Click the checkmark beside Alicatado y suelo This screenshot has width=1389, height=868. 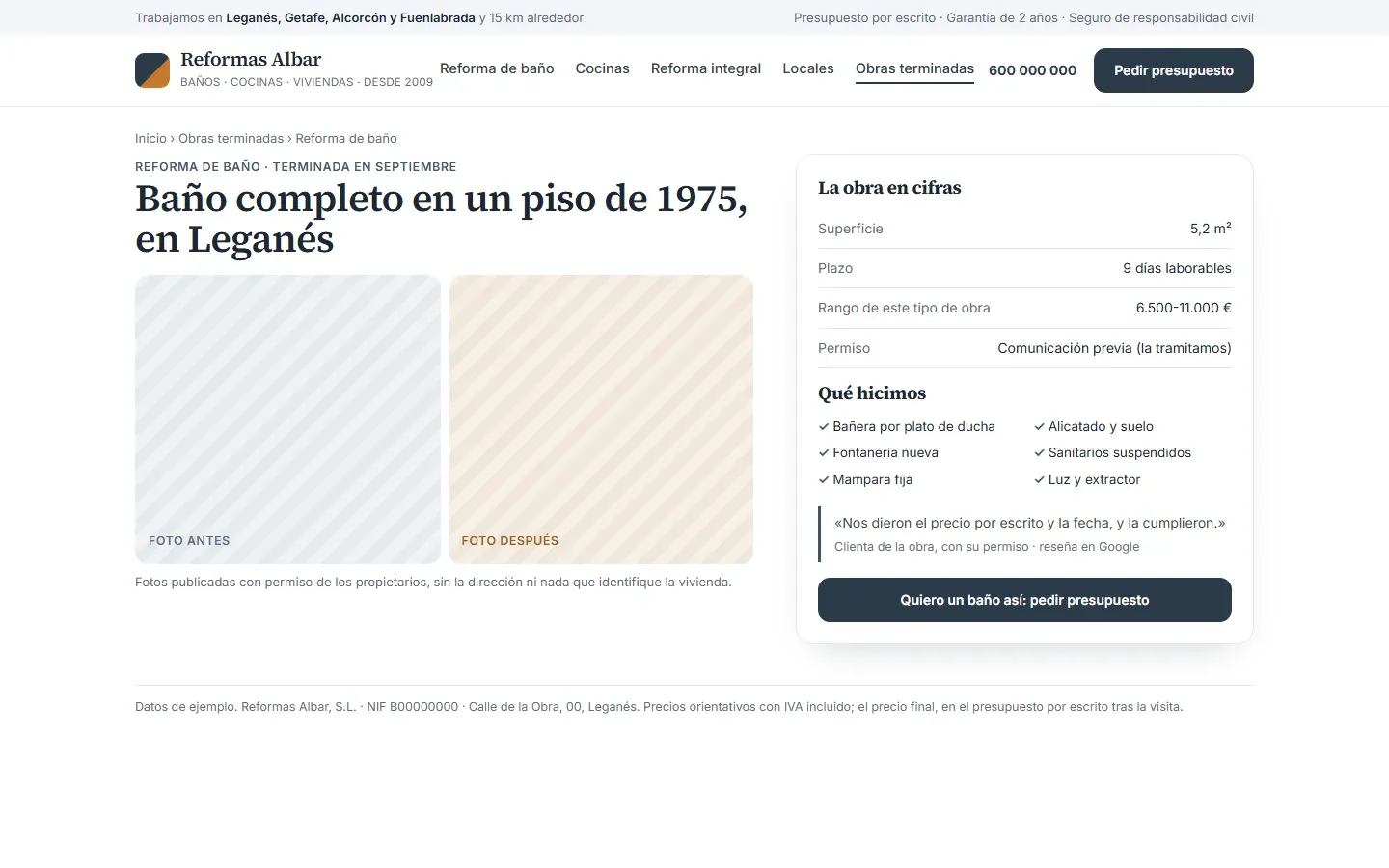click(1039, 426)
